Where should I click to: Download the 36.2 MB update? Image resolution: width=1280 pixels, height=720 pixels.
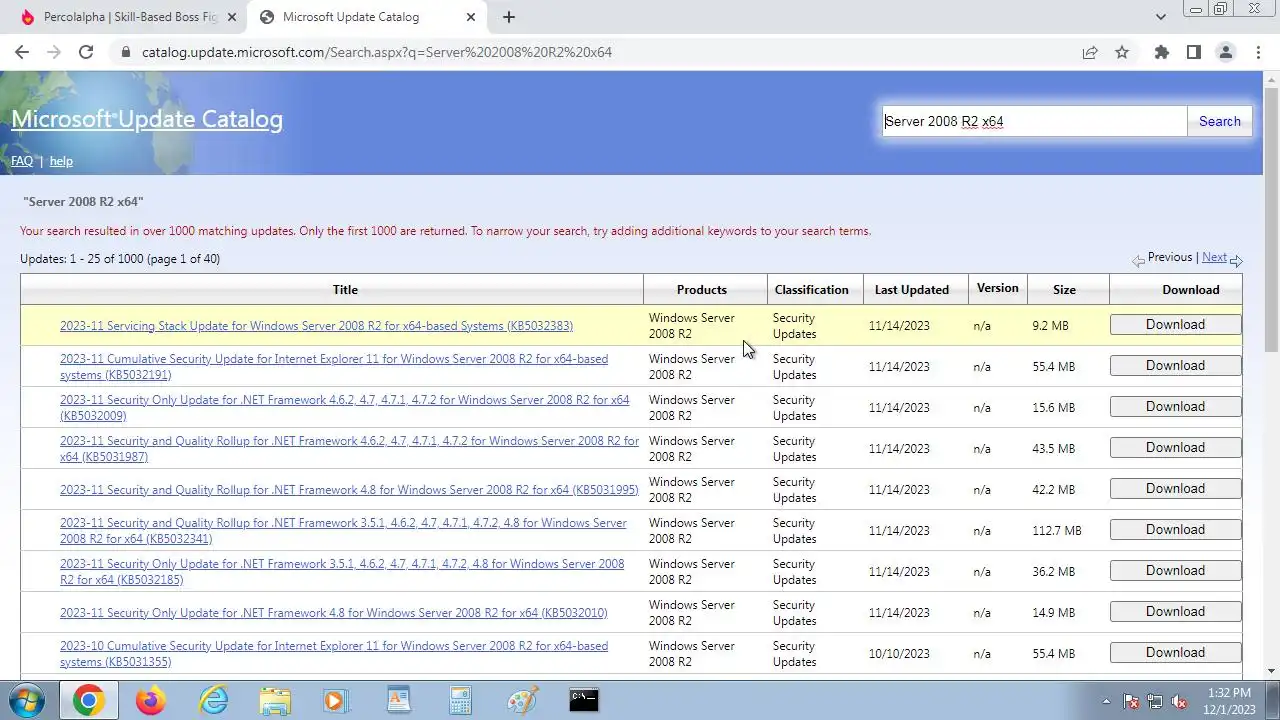1175,571
